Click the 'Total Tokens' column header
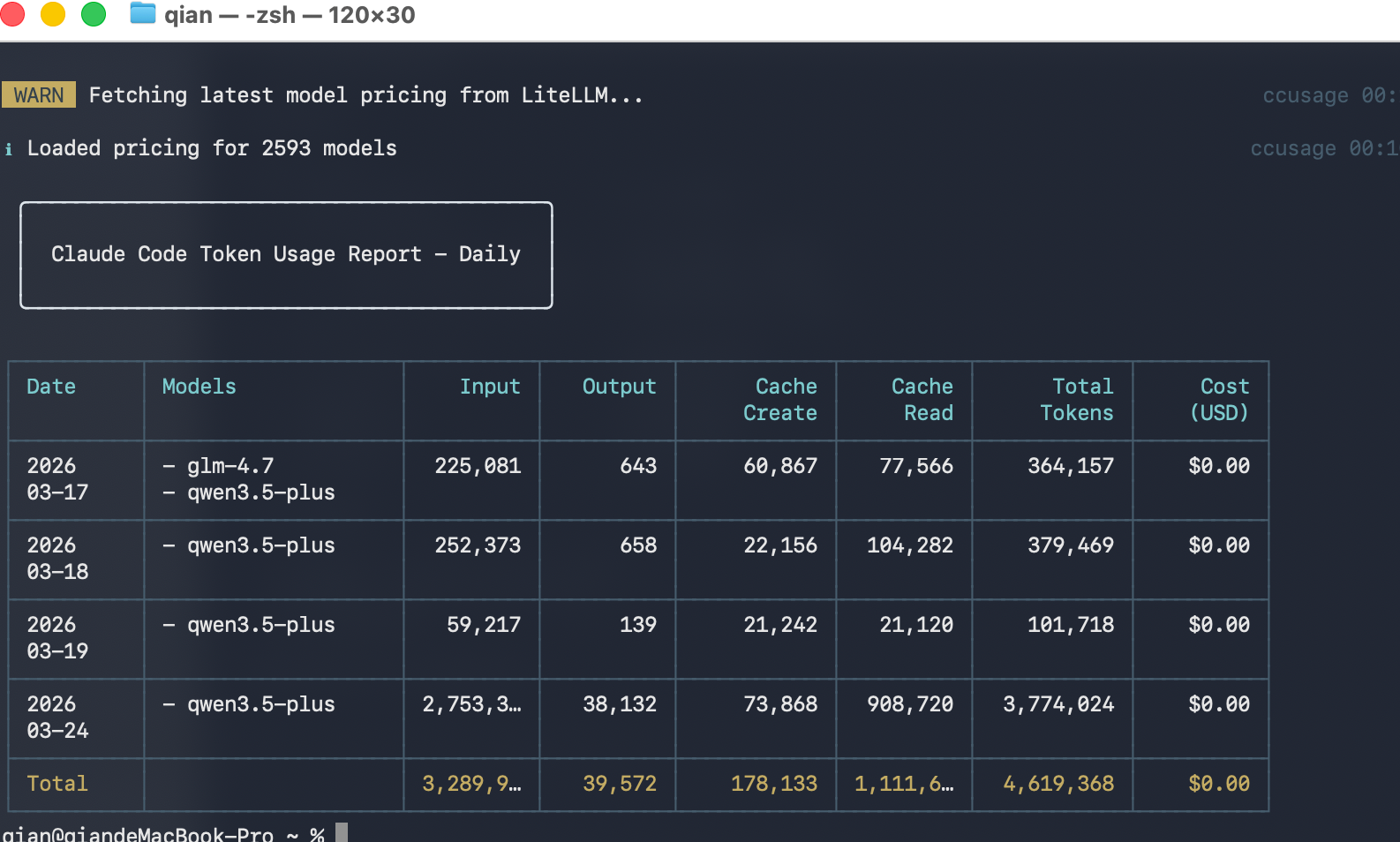1400x842 pixels. click(x=1077, y=400)
